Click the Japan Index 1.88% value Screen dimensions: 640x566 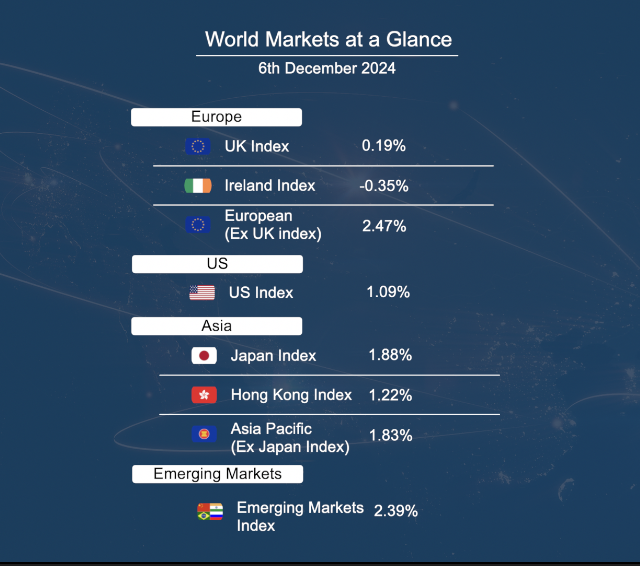pos(390,355)
